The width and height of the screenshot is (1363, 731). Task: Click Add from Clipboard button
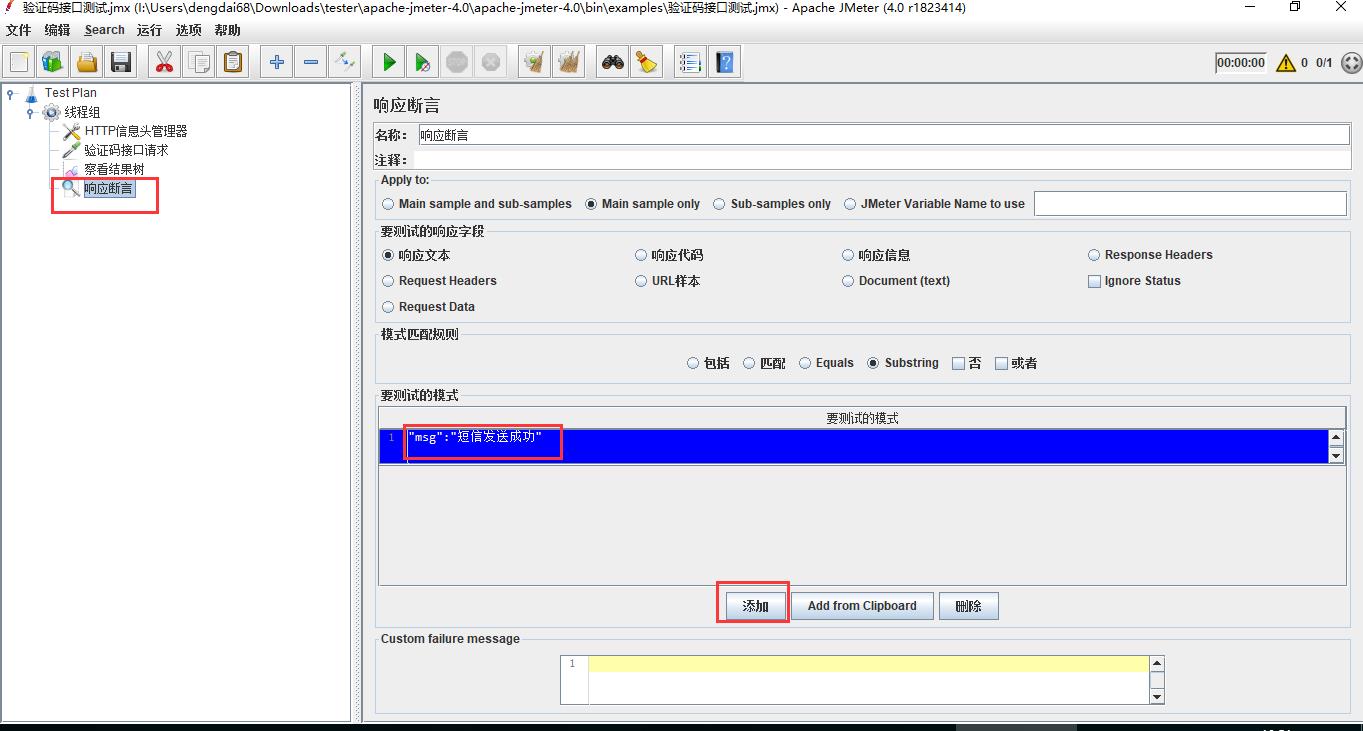[862, 606]
